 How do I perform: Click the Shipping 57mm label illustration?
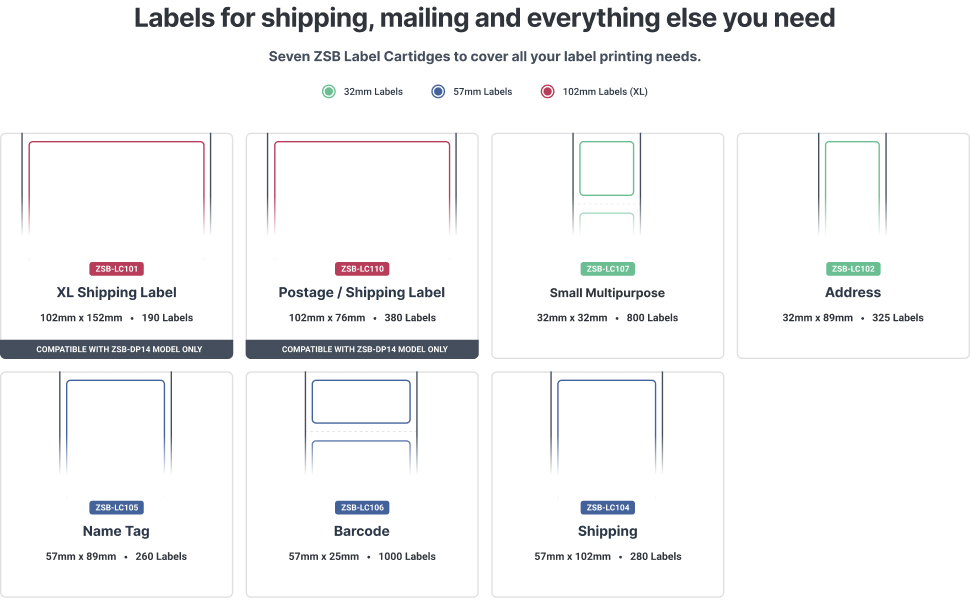pos(607,435)
